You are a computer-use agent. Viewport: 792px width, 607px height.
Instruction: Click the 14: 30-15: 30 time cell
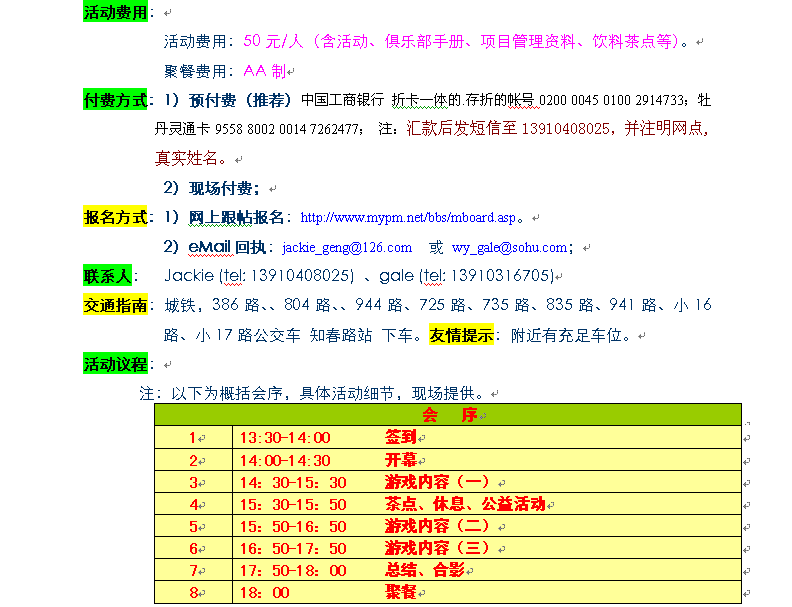click(x=293, y=482)
